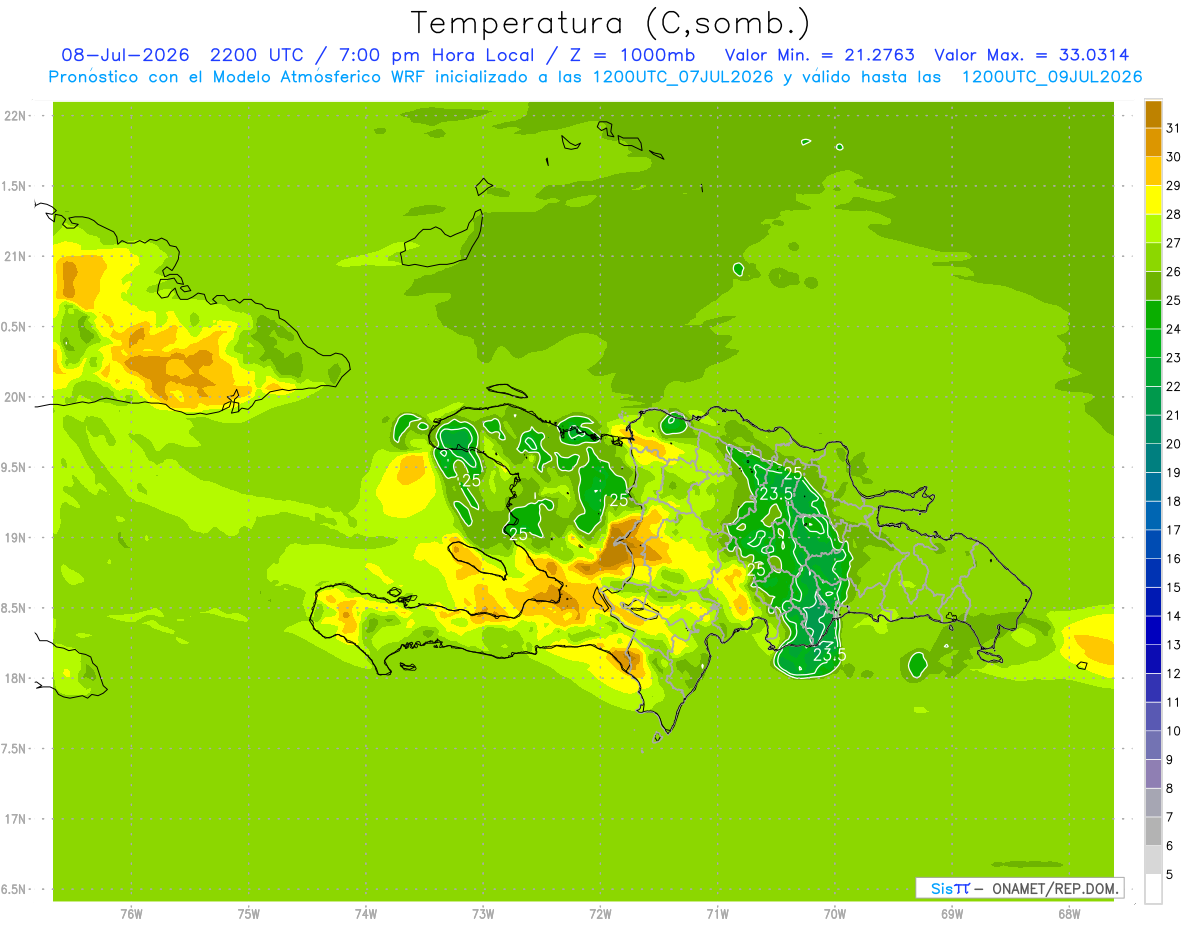Image resolution: width=1200 pixels, height=927 pixels.
Task: Click the colorbar label "28"
Action: pyautogui.click(x=1174, y=215)
